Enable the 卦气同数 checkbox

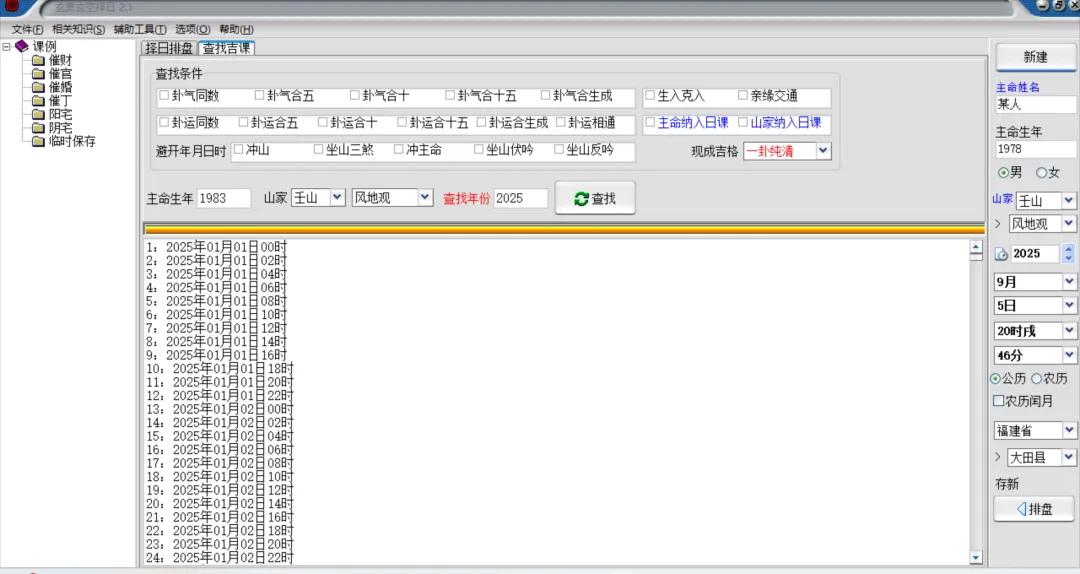click(164, 95)
